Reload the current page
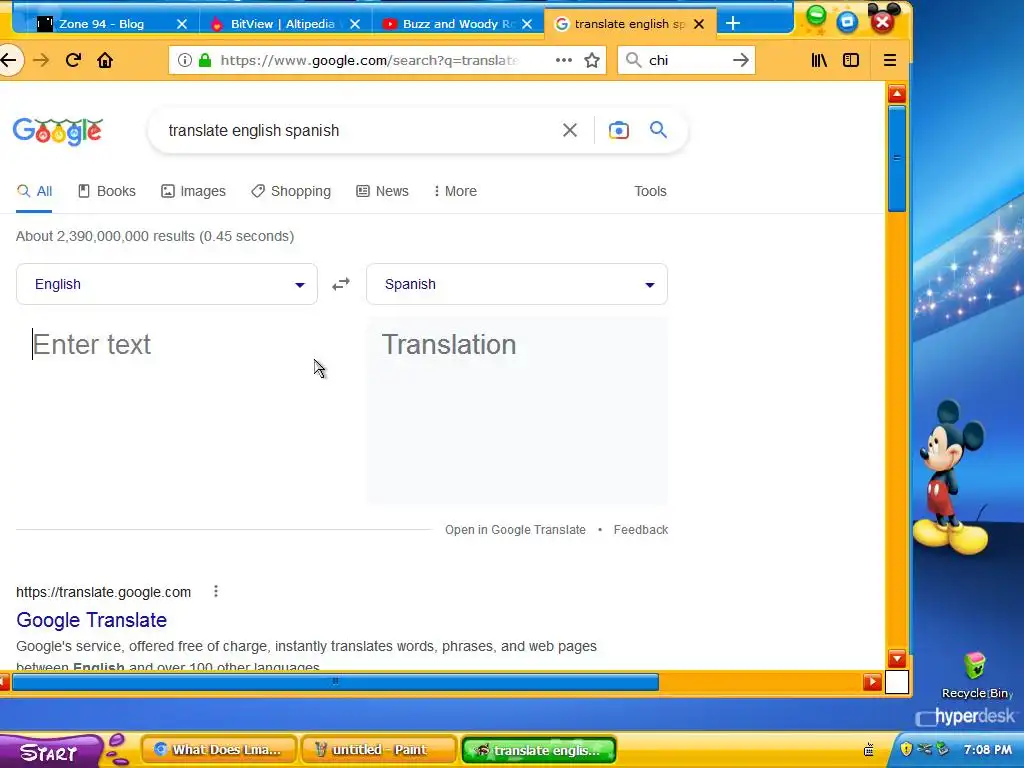This screenshot has height=768, width=1024. click(73, 60)
